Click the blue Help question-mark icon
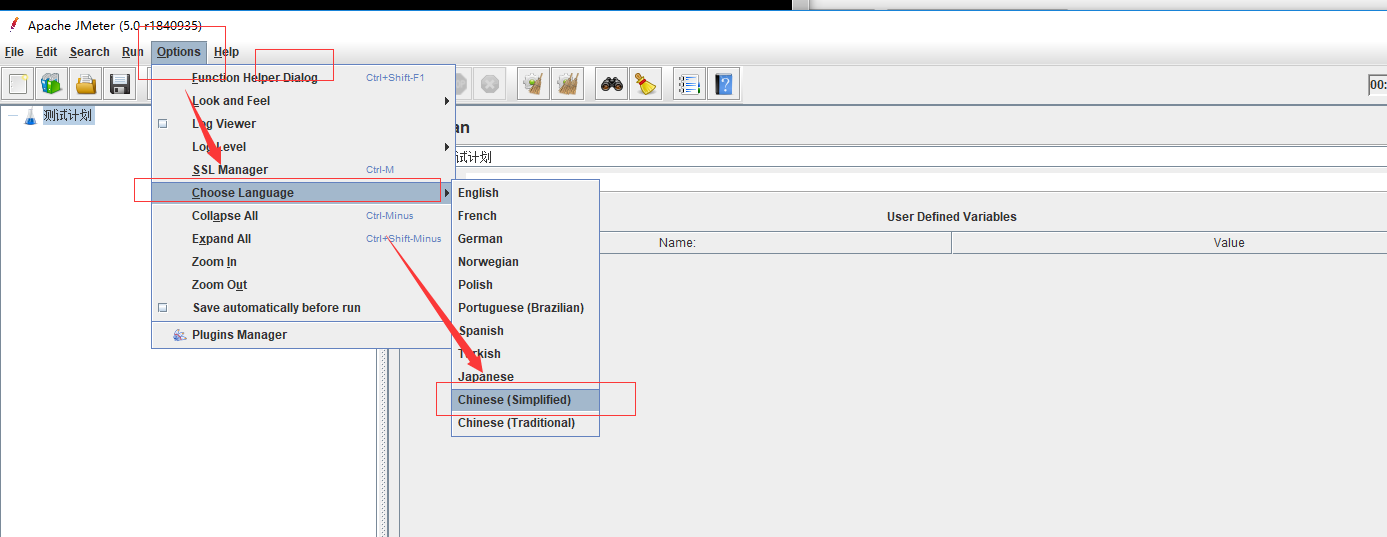Screen dimensions: 1387x537 point(723,84)
